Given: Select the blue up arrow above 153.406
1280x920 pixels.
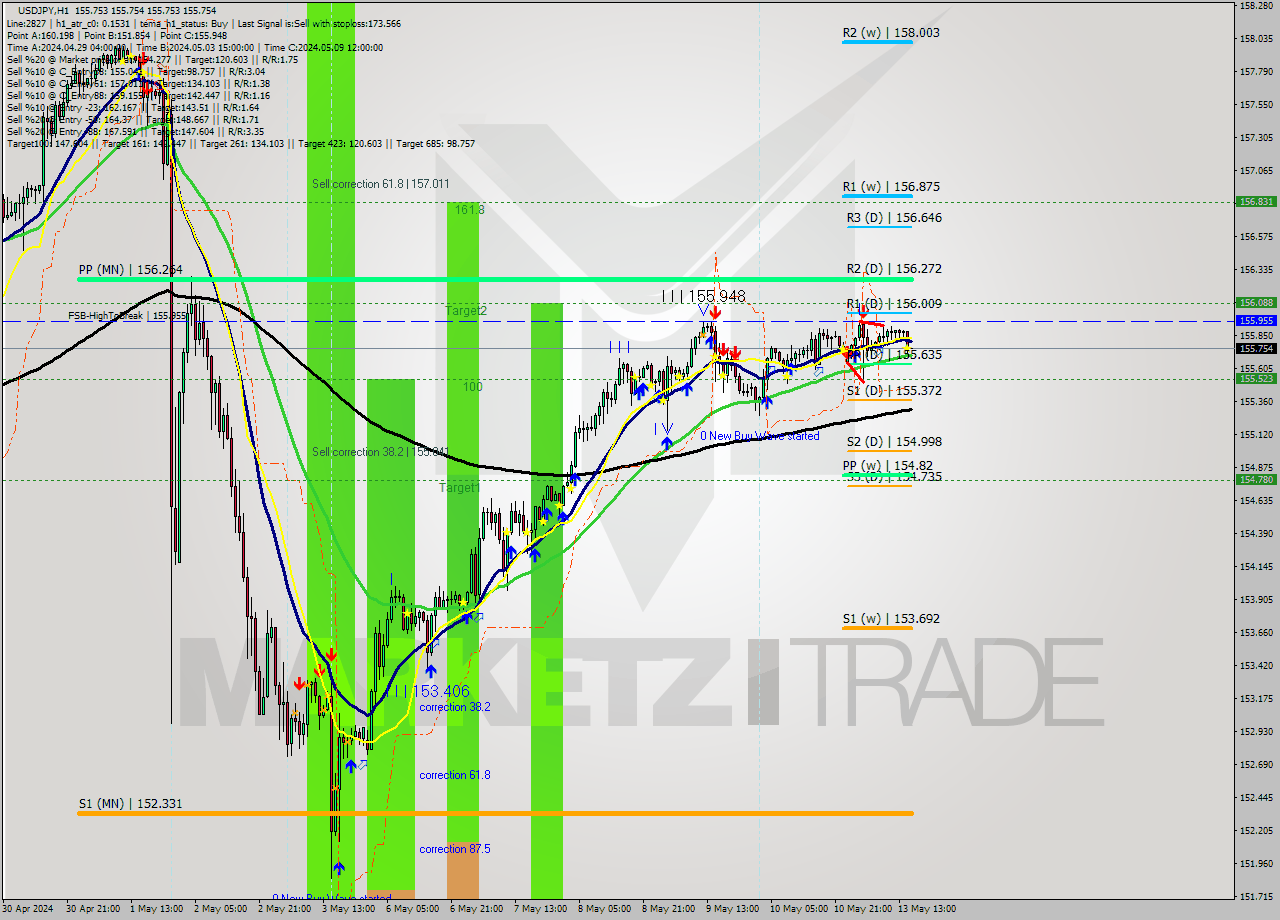Looking at the screenshot, I should (x=431, y=671).
